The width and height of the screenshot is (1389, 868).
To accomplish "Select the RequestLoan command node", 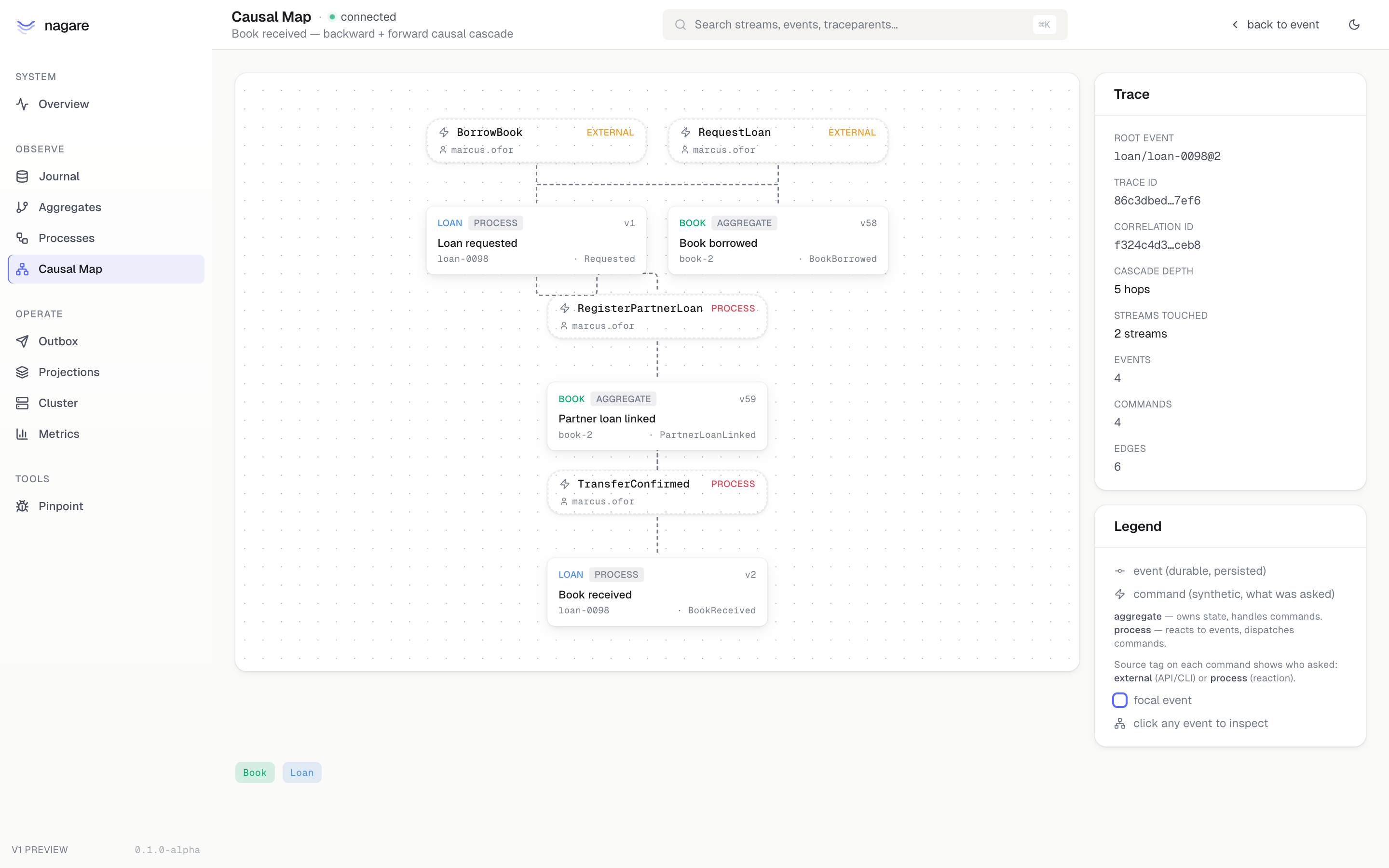I will [778, 141].
